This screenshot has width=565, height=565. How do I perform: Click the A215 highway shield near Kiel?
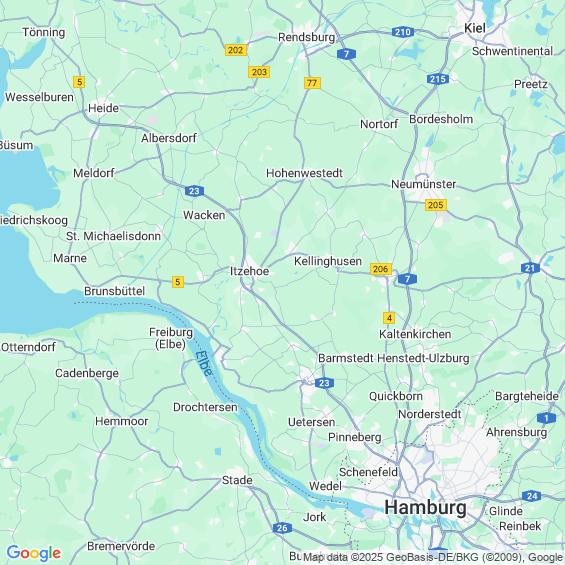(x=438, y=79)
